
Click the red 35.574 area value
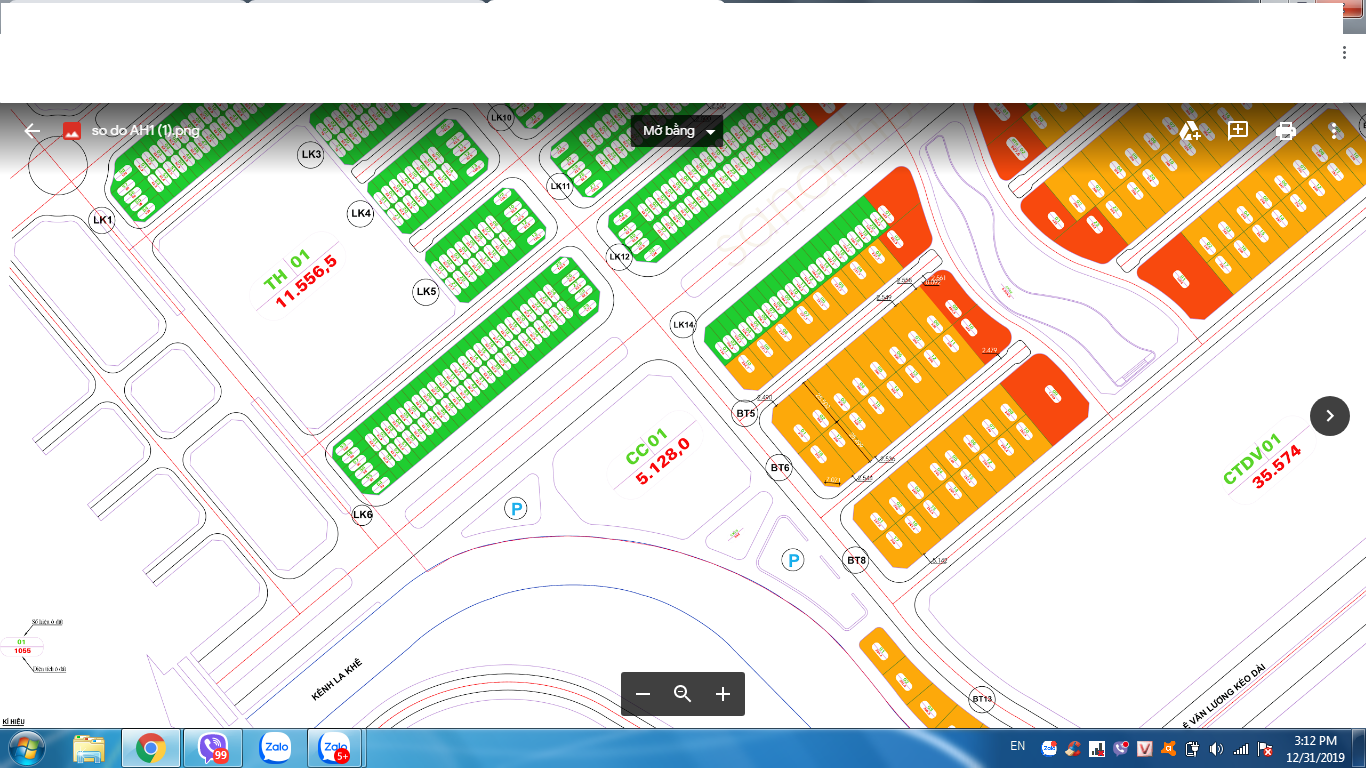click(1277, 465)
